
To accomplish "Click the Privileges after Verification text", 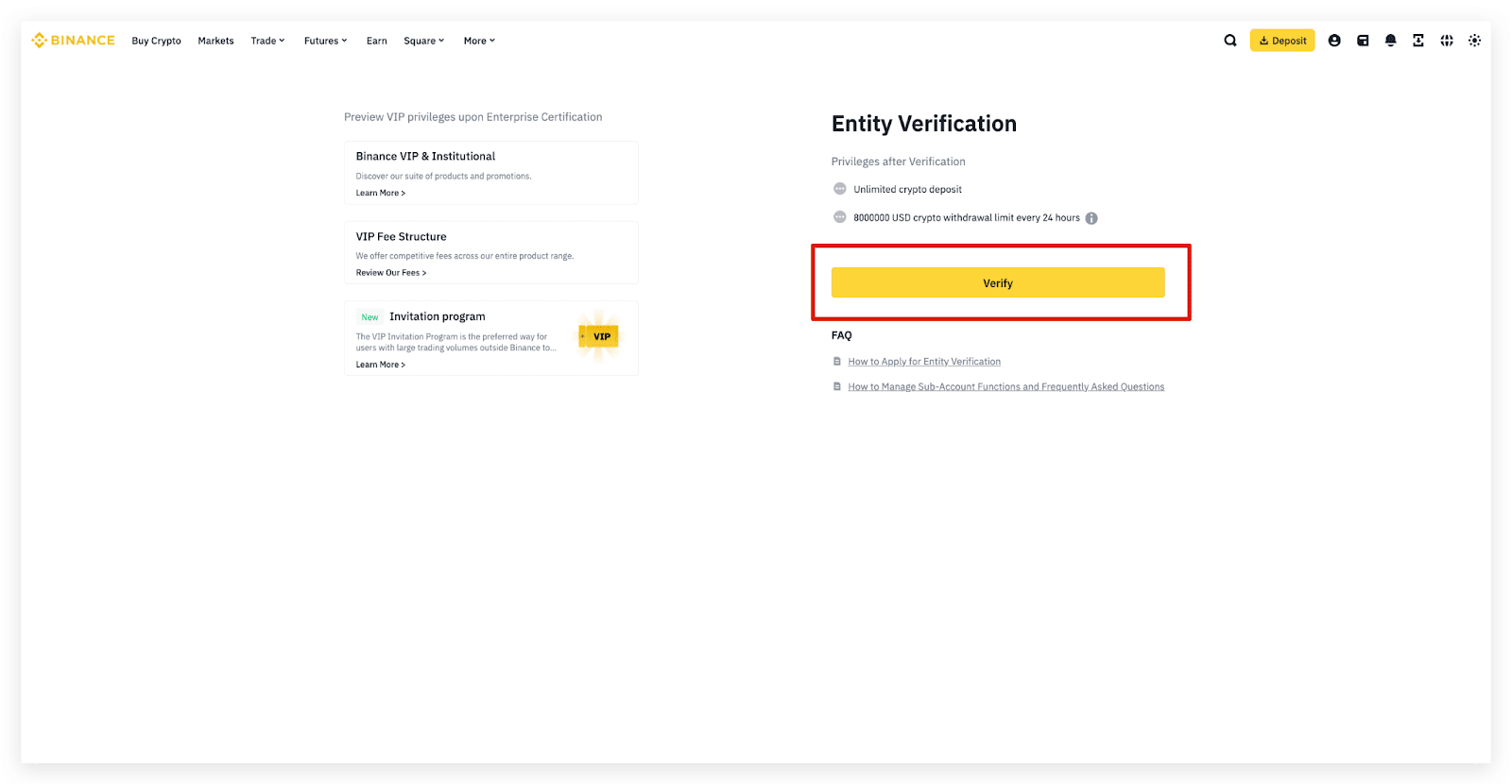I will pos(899,162).
